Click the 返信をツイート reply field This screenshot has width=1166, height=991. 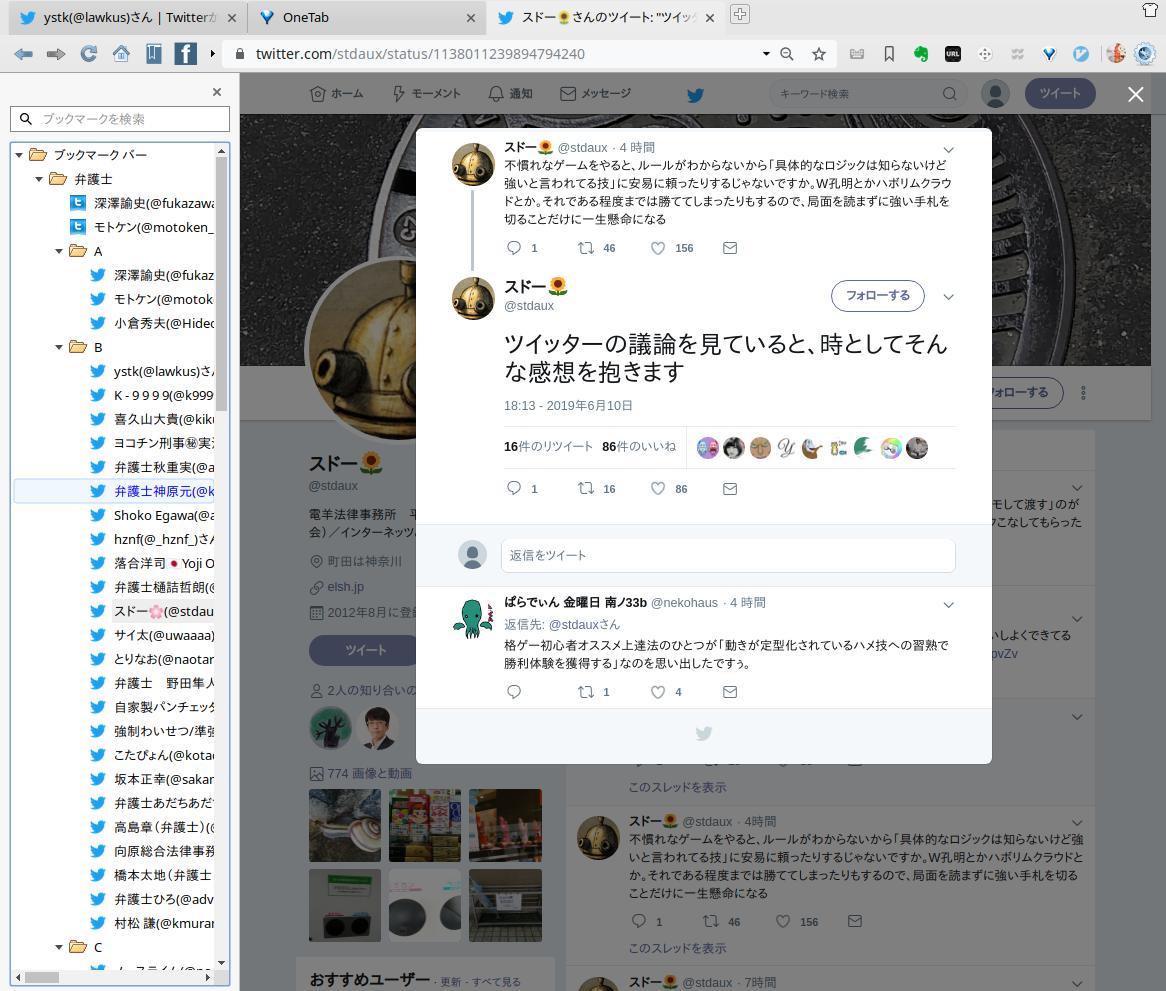pyautogui.click(x=728, y=555)
